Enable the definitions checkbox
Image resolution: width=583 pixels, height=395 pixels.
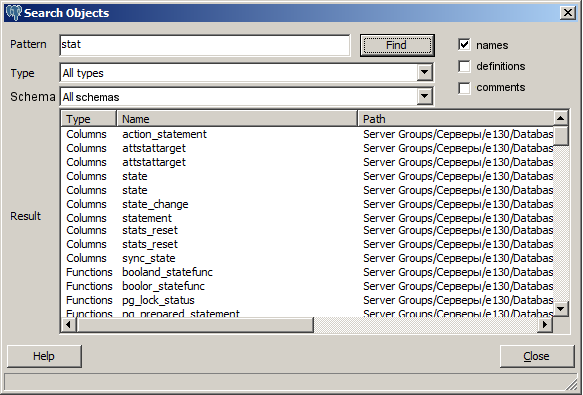[464, 66]
